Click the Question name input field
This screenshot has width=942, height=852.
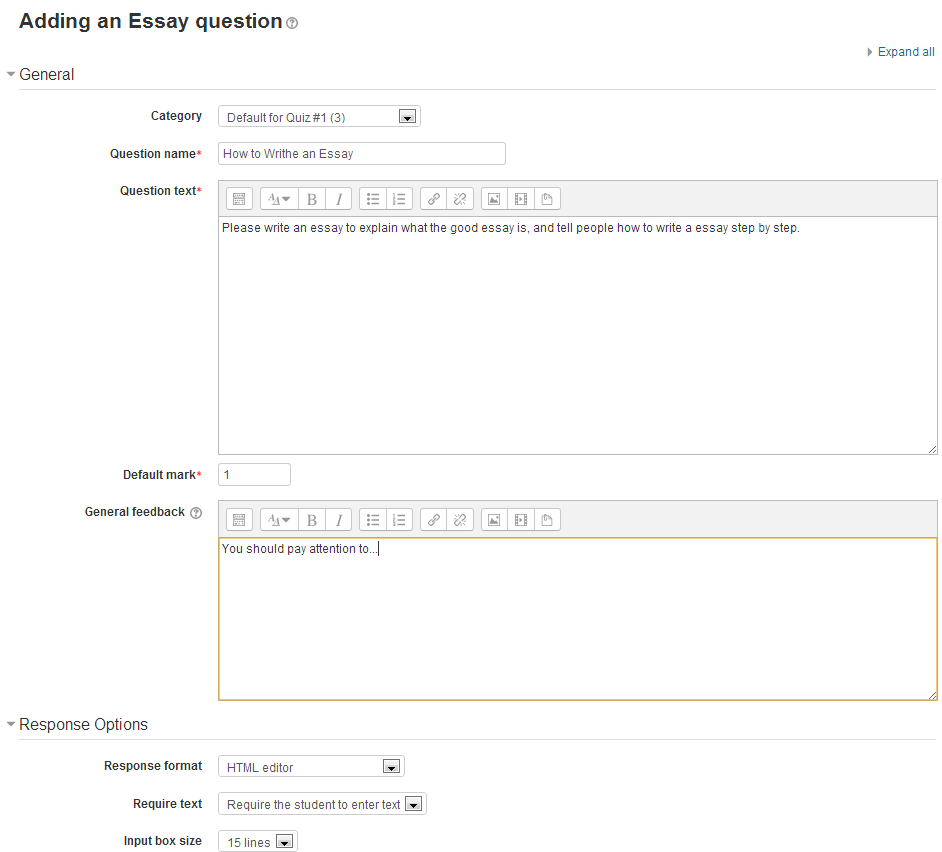(362, 154)
